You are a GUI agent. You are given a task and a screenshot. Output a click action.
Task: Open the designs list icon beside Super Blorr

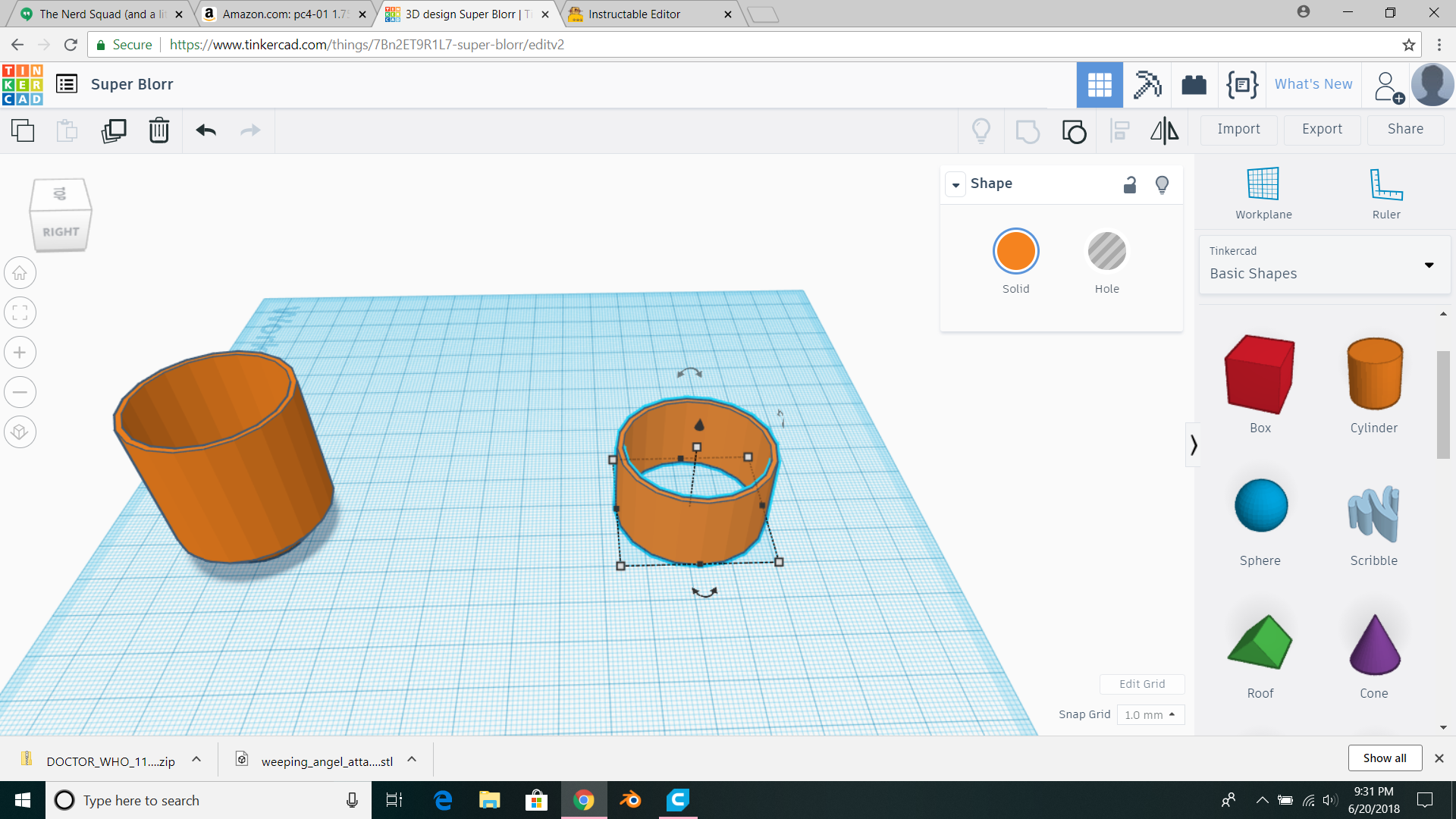67,83
